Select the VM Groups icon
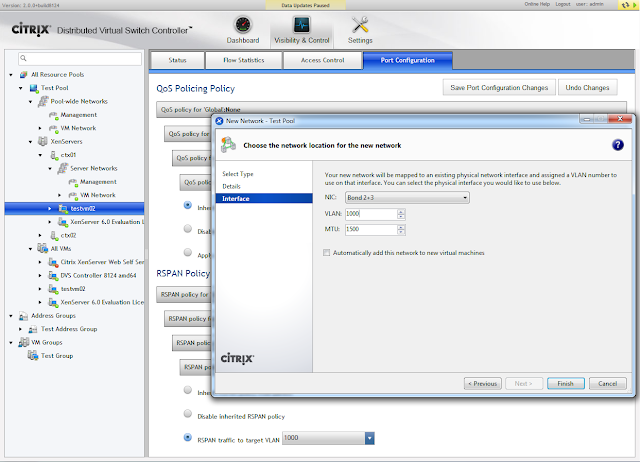640x462 pixels. coord(24,342)
